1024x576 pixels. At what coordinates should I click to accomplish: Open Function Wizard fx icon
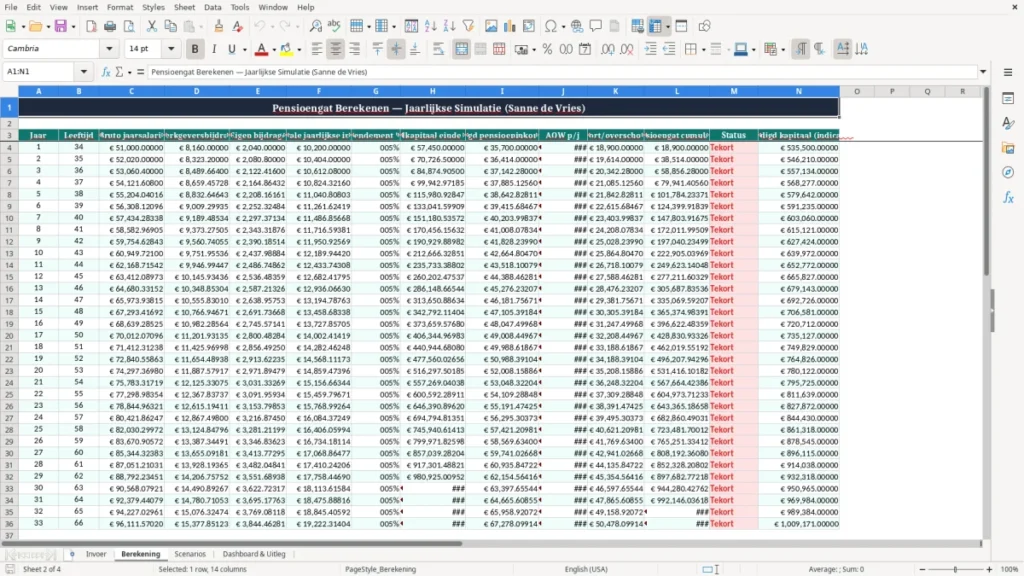(106, 72)
